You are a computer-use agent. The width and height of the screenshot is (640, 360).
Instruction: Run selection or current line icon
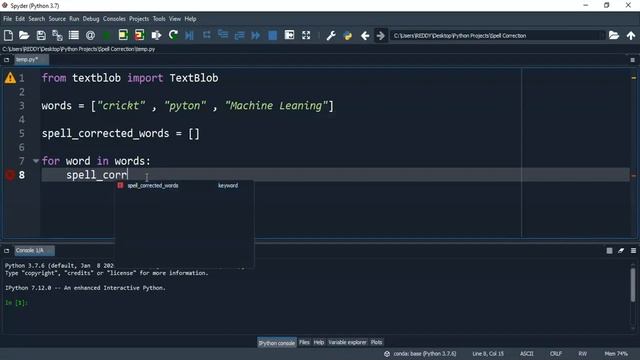coord(156,36)
